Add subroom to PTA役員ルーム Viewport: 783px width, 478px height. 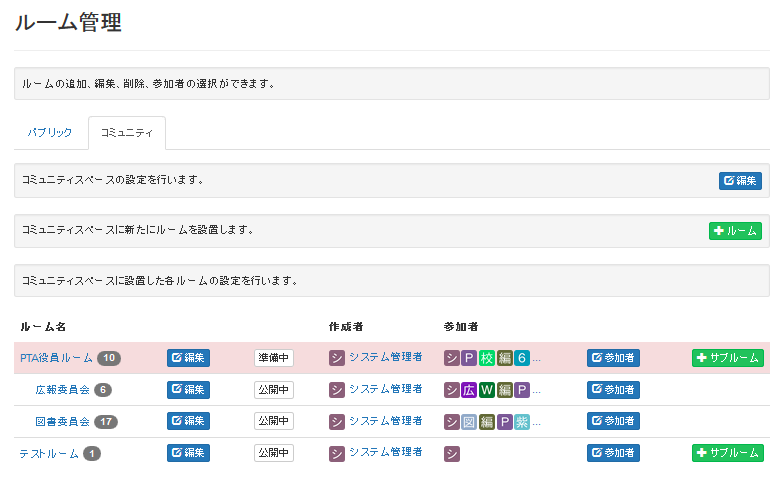[x=728, y=358]
